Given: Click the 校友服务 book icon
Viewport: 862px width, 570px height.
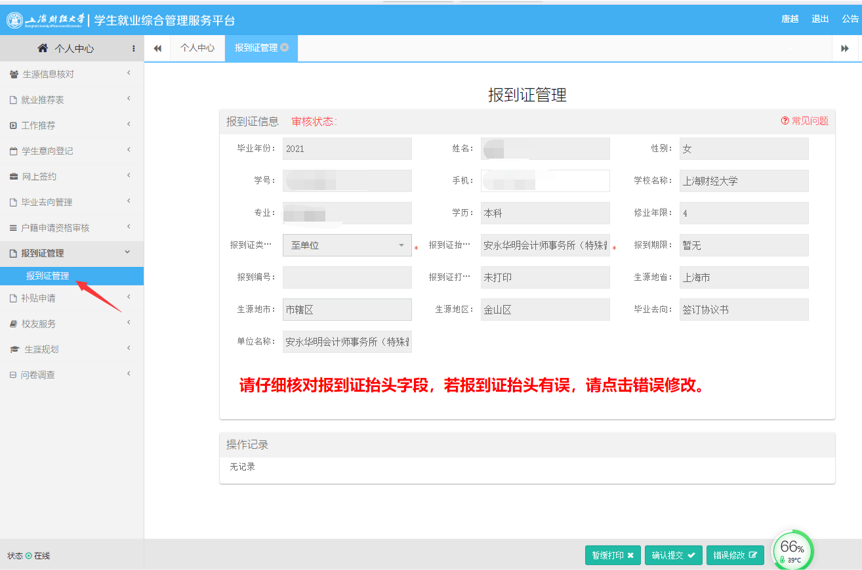Looking at the screenshot, I should click(13, 324).
